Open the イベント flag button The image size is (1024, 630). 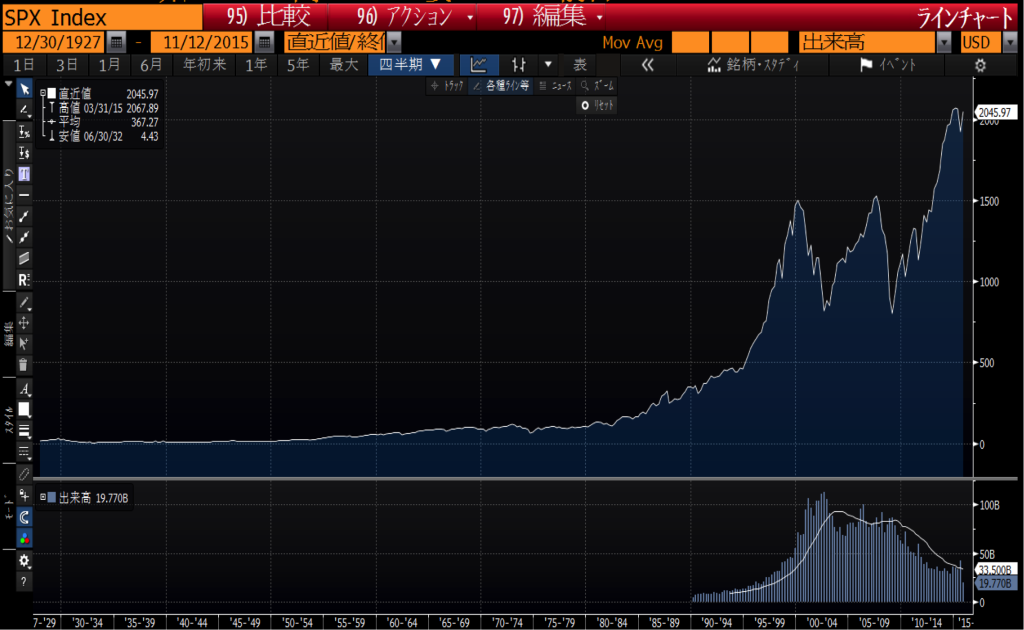pyautogui.click(x=888, y=65)
